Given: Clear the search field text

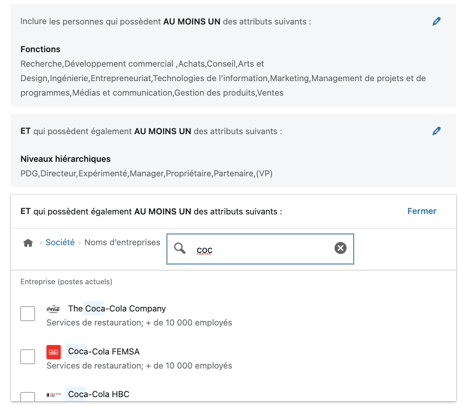Looking at the screenshot, I should click(x=340, y=248).
